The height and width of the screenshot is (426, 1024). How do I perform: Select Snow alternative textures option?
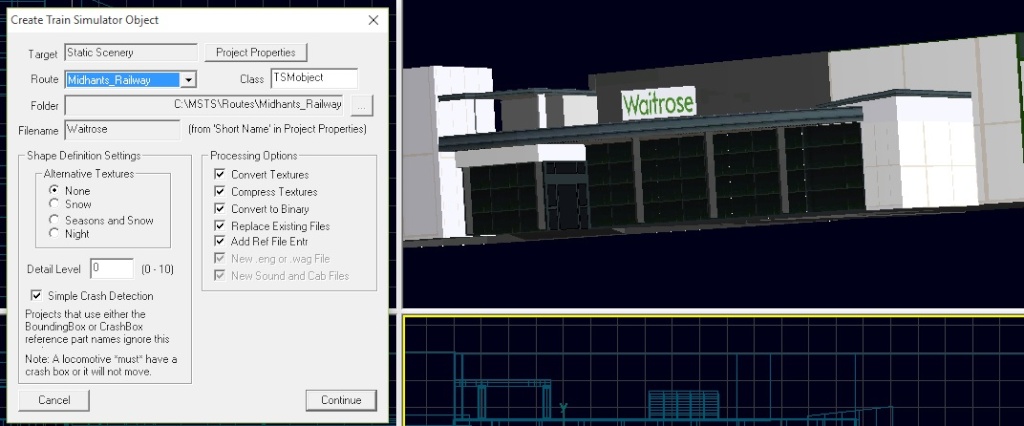[x=54, y=204]
